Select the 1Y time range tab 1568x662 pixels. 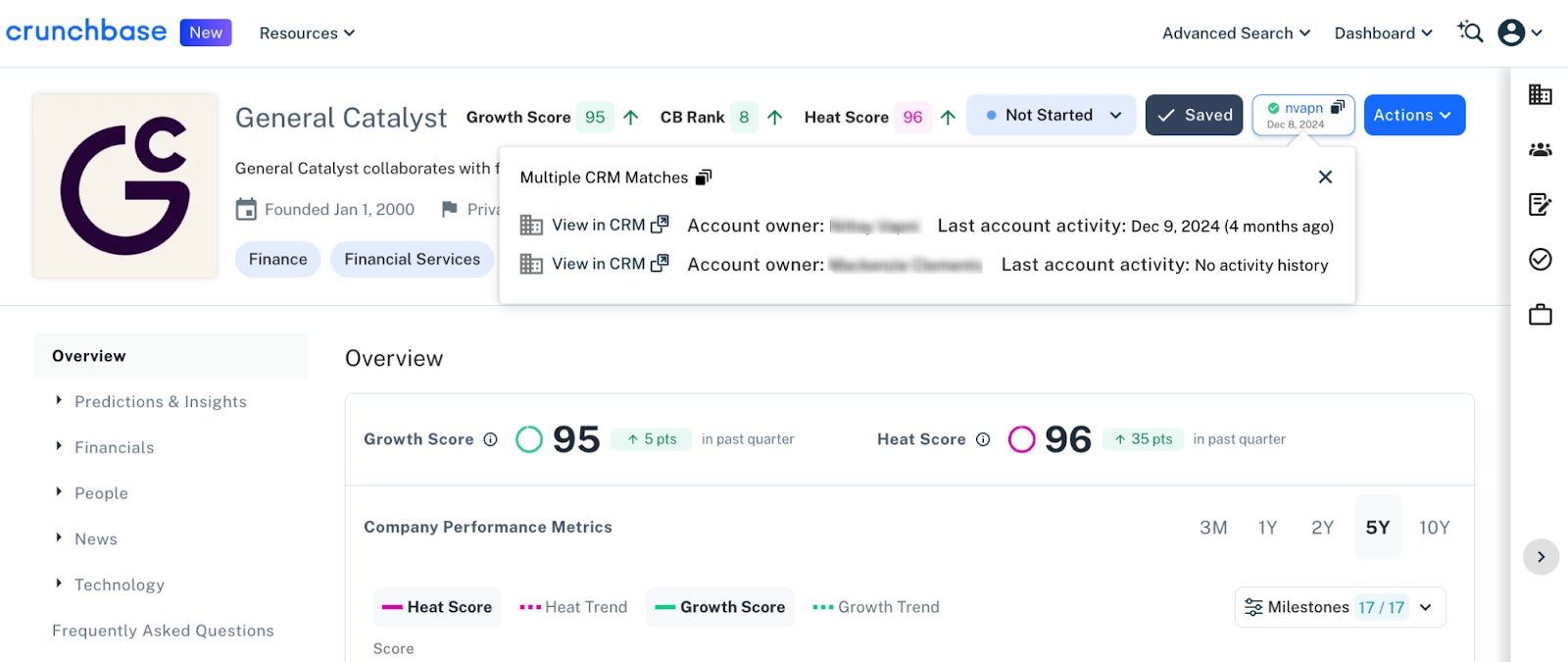tap(1268, 528)
